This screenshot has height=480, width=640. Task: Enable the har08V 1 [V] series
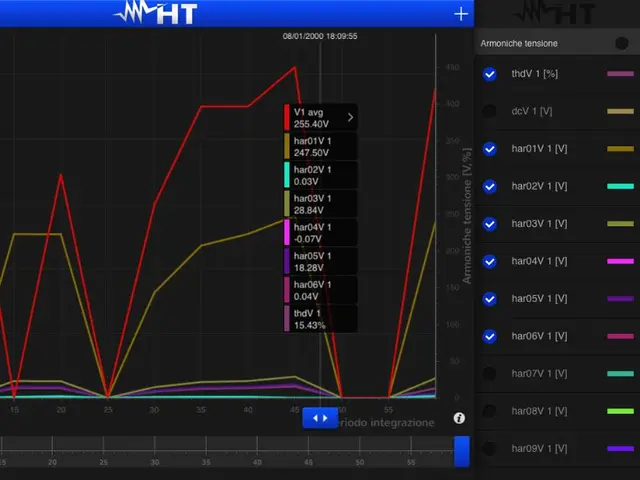[x=489, y=411]
